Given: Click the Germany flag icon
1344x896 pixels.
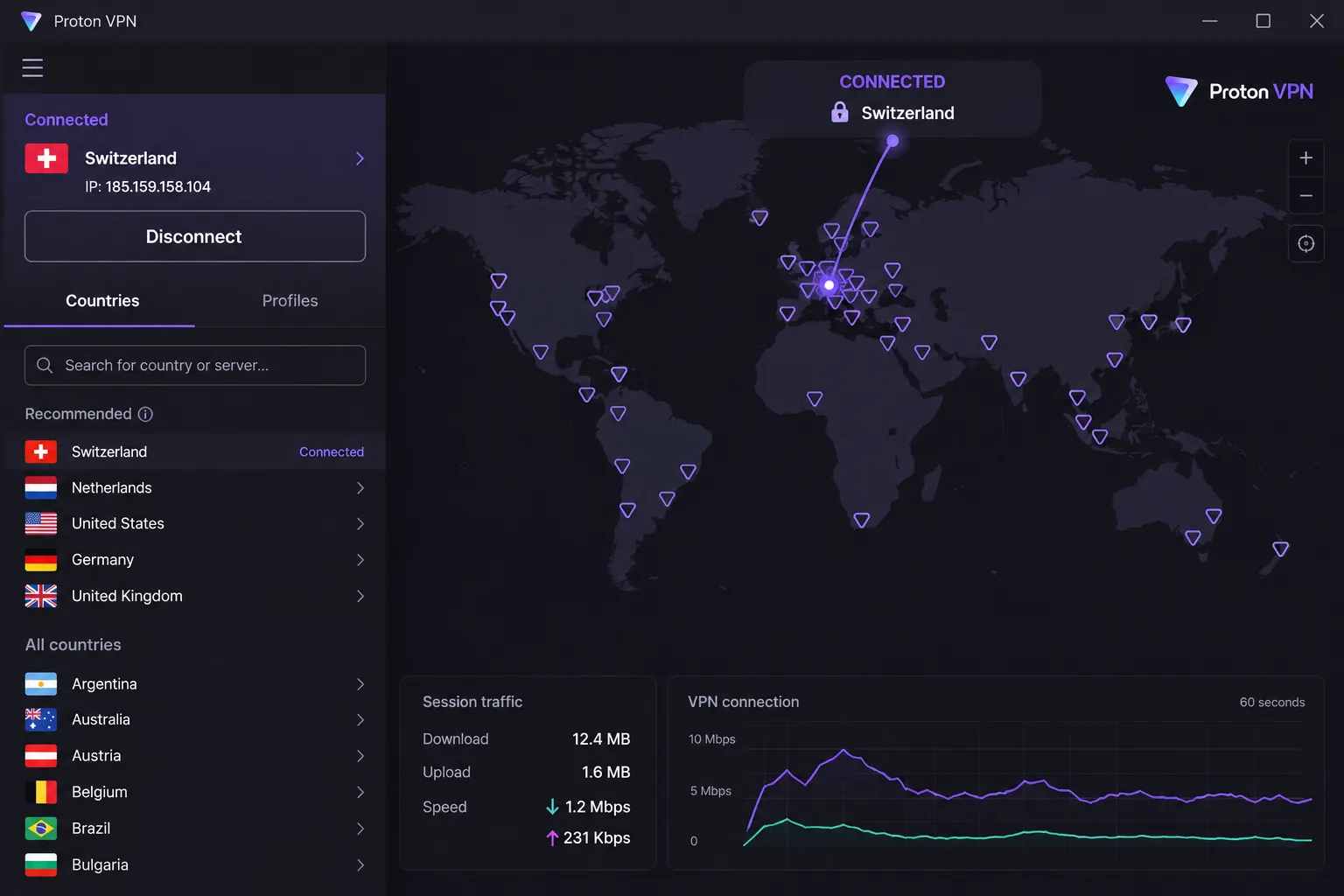Looking at the screenshot, I should 41,560.
